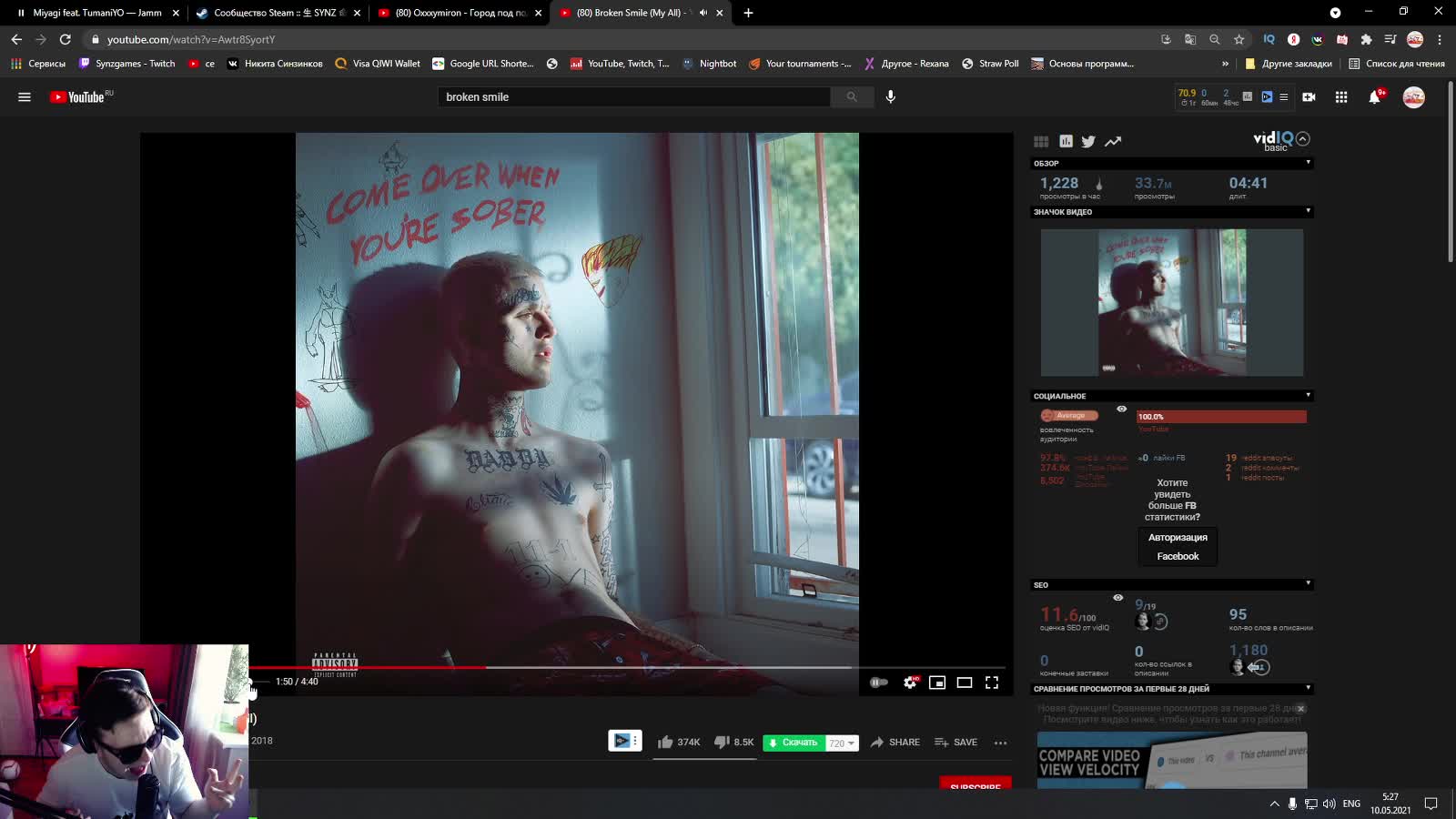Open Chrome extensions puzzle icon
Image resolution: width=1456 pixels, height=819 pixels.
click(1366, 39)
